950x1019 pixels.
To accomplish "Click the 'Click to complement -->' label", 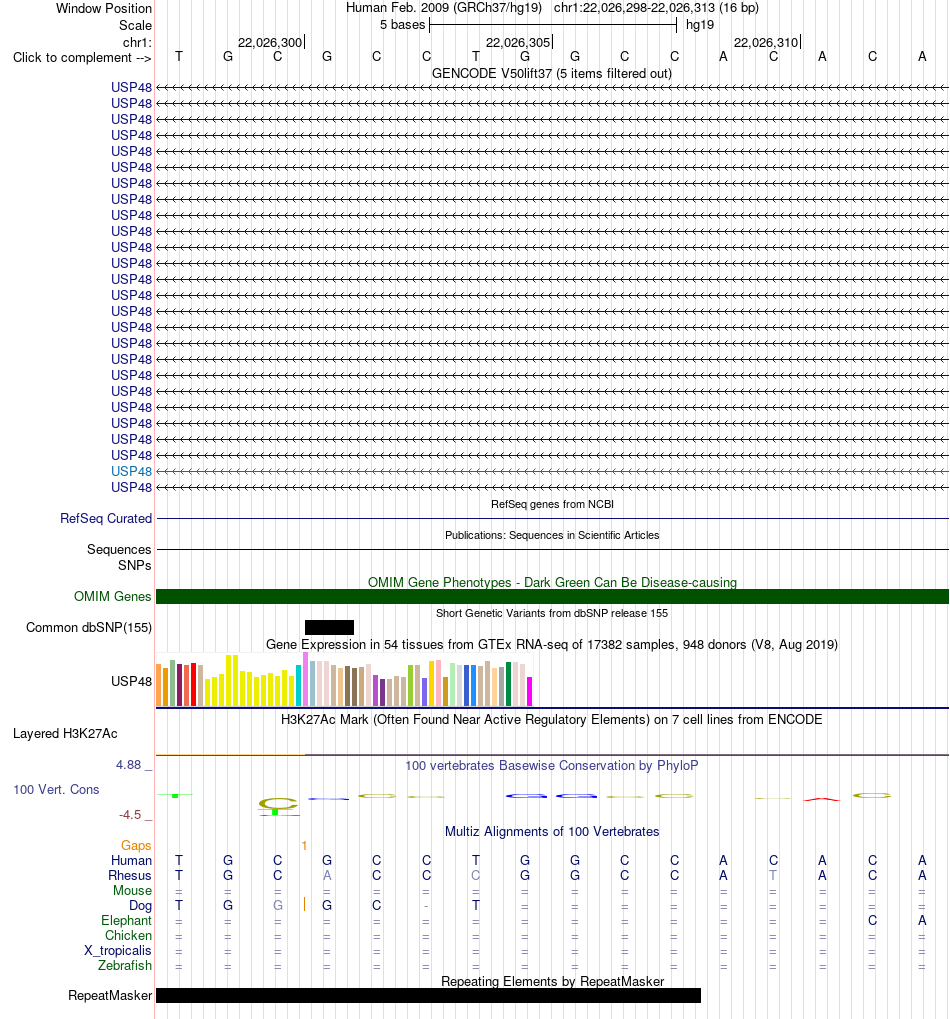I will click(82, 58).
